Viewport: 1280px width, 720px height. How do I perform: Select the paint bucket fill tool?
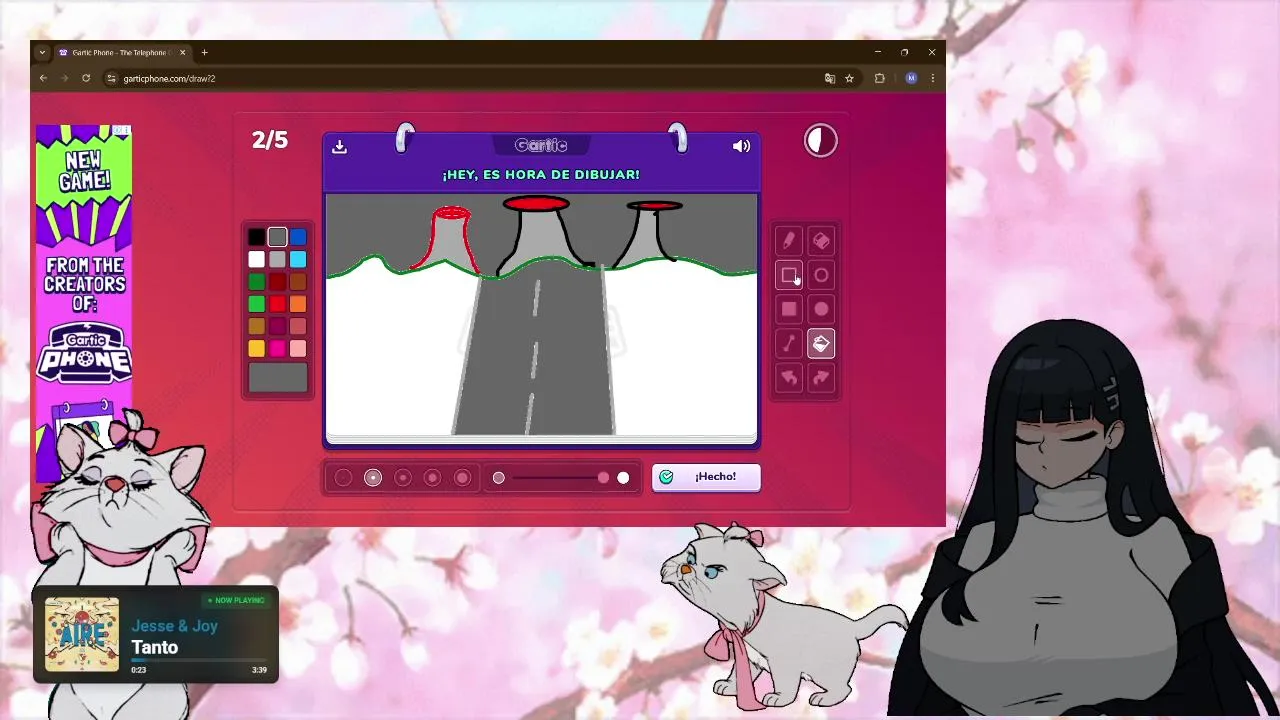coord(821,343)
